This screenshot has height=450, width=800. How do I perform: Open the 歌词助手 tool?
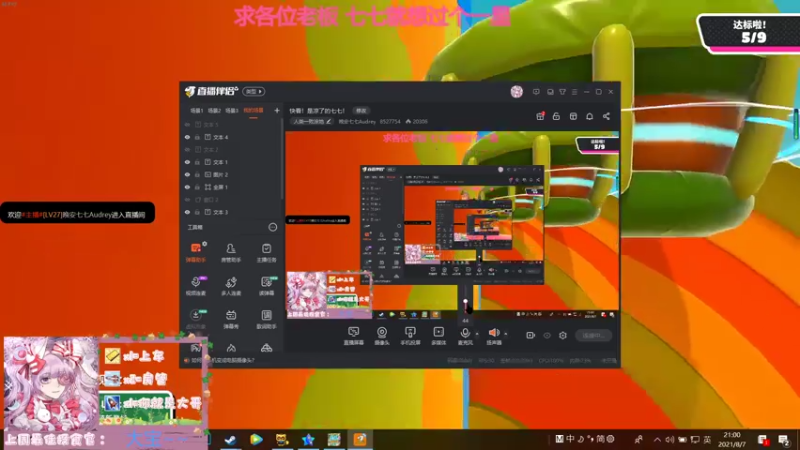[x=266, y=319]
